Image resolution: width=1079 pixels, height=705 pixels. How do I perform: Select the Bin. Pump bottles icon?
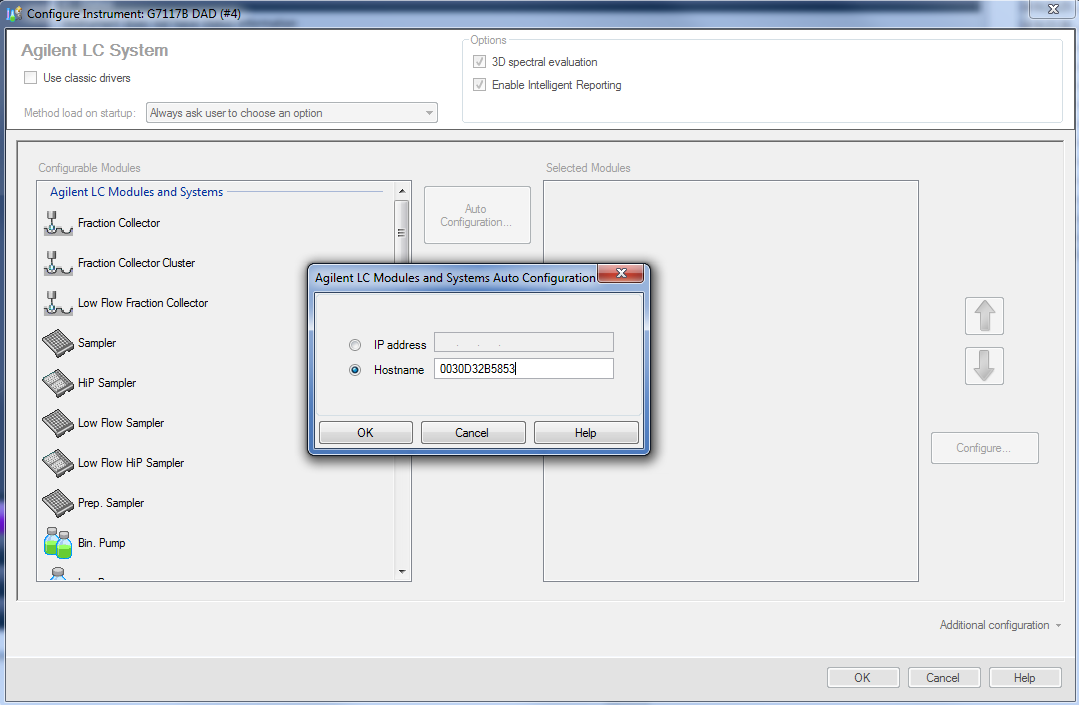tap(58, 543)
